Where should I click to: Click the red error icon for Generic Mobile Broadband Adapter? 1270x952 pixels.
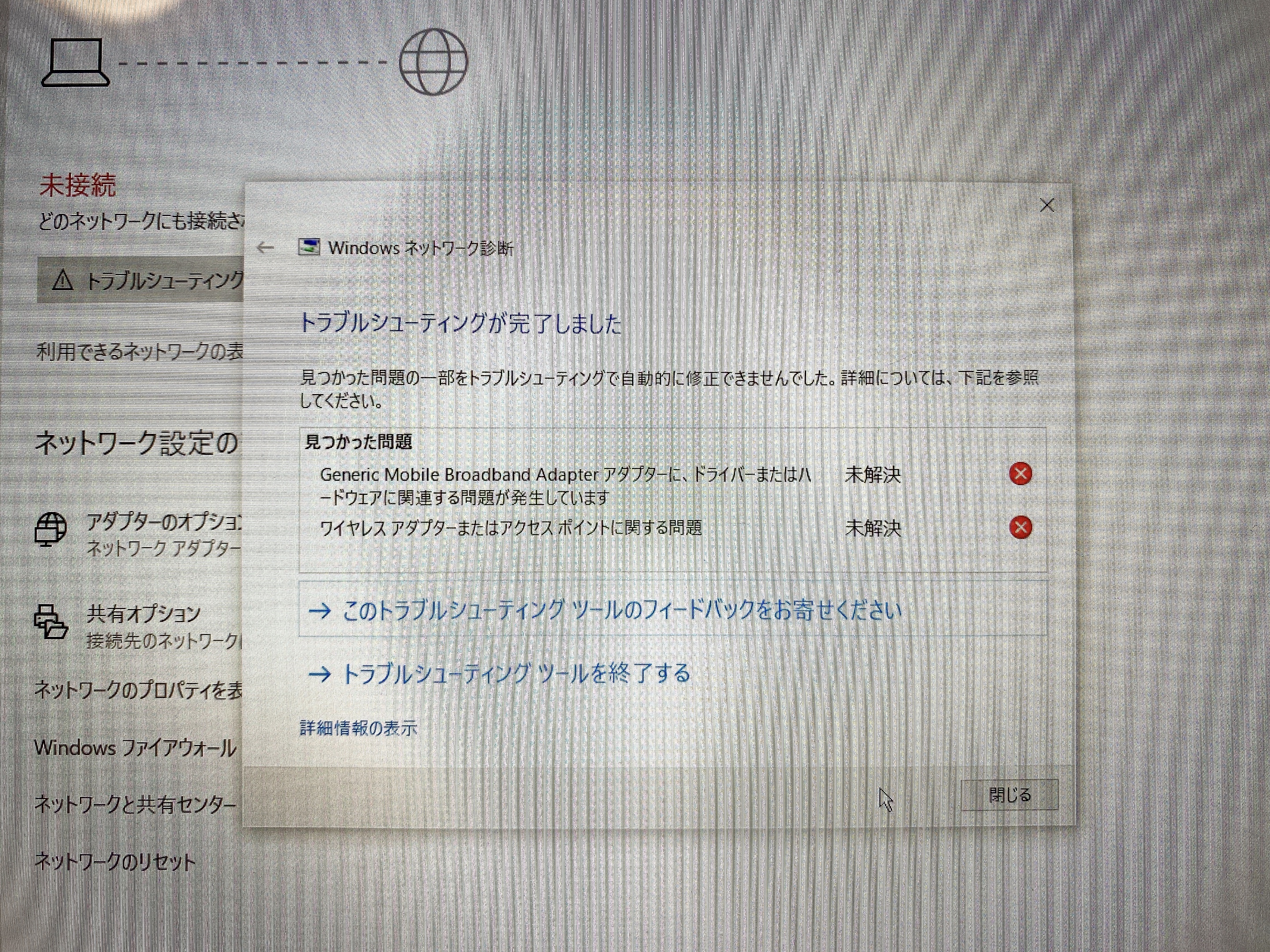(x=1020, y=474)
